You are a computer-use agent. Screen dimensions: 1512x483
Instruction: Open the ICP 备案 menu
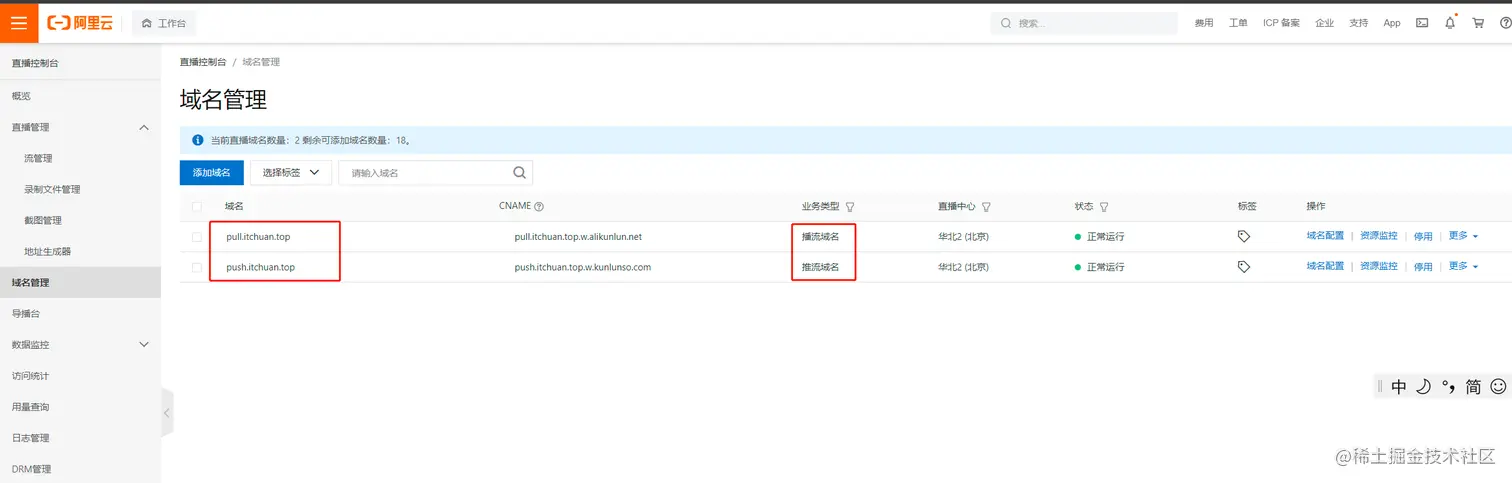tap(1281, 23)
